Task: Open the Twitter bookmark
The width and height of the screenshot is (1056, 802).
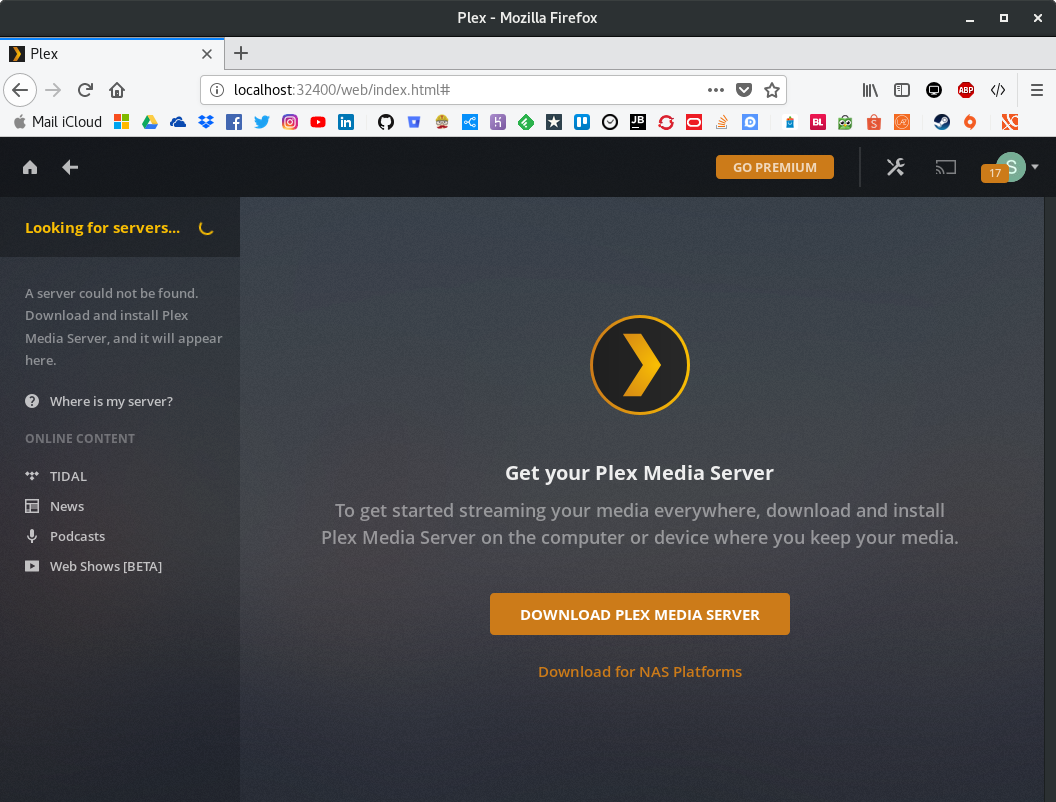Action: point(262,122)
